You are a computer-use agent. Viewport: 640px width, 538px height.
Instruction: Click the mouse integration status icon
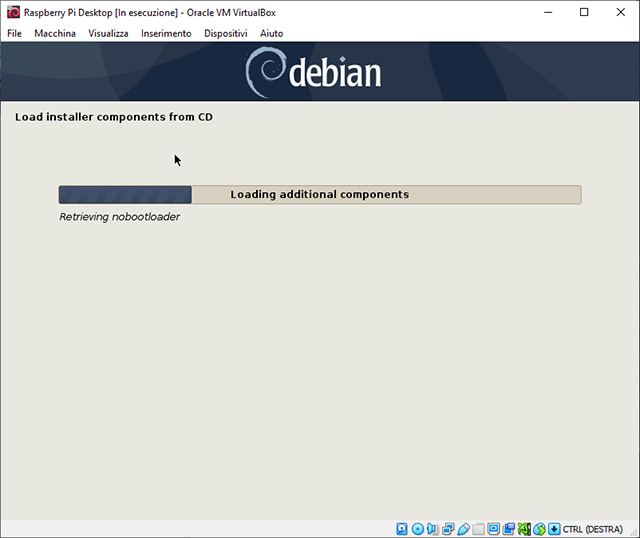539,528
